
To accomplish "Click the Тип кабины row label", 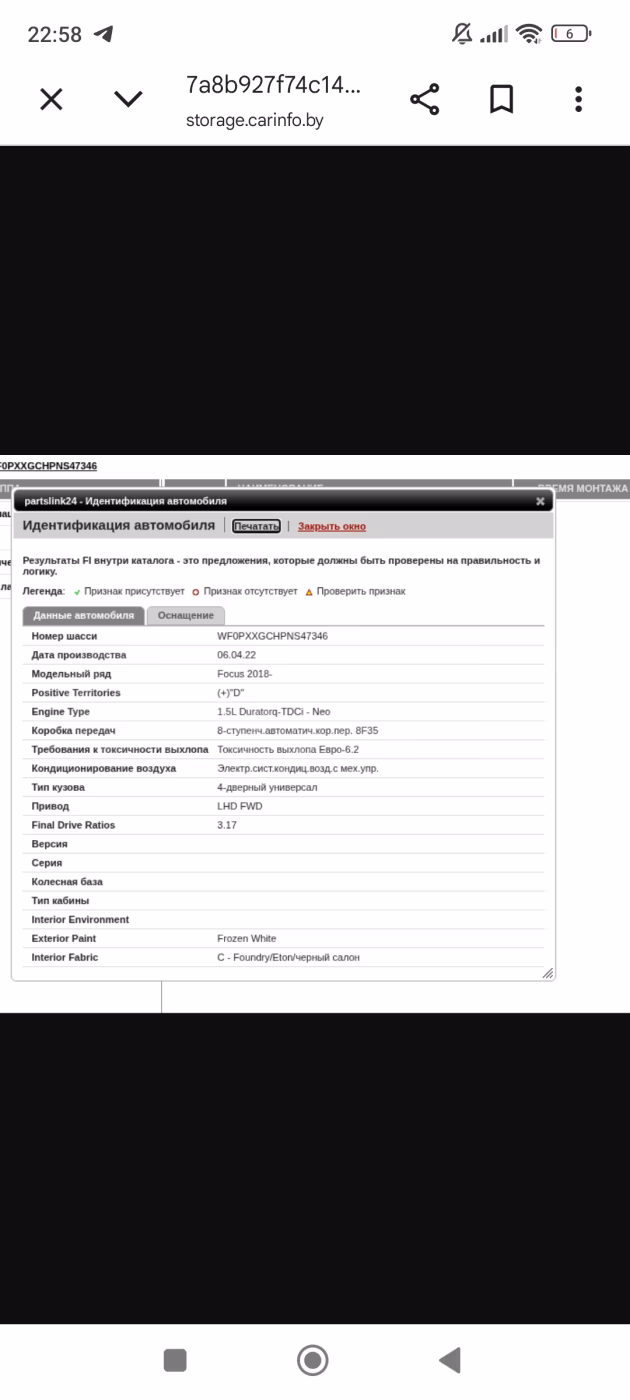I will (x=60, y=901).
